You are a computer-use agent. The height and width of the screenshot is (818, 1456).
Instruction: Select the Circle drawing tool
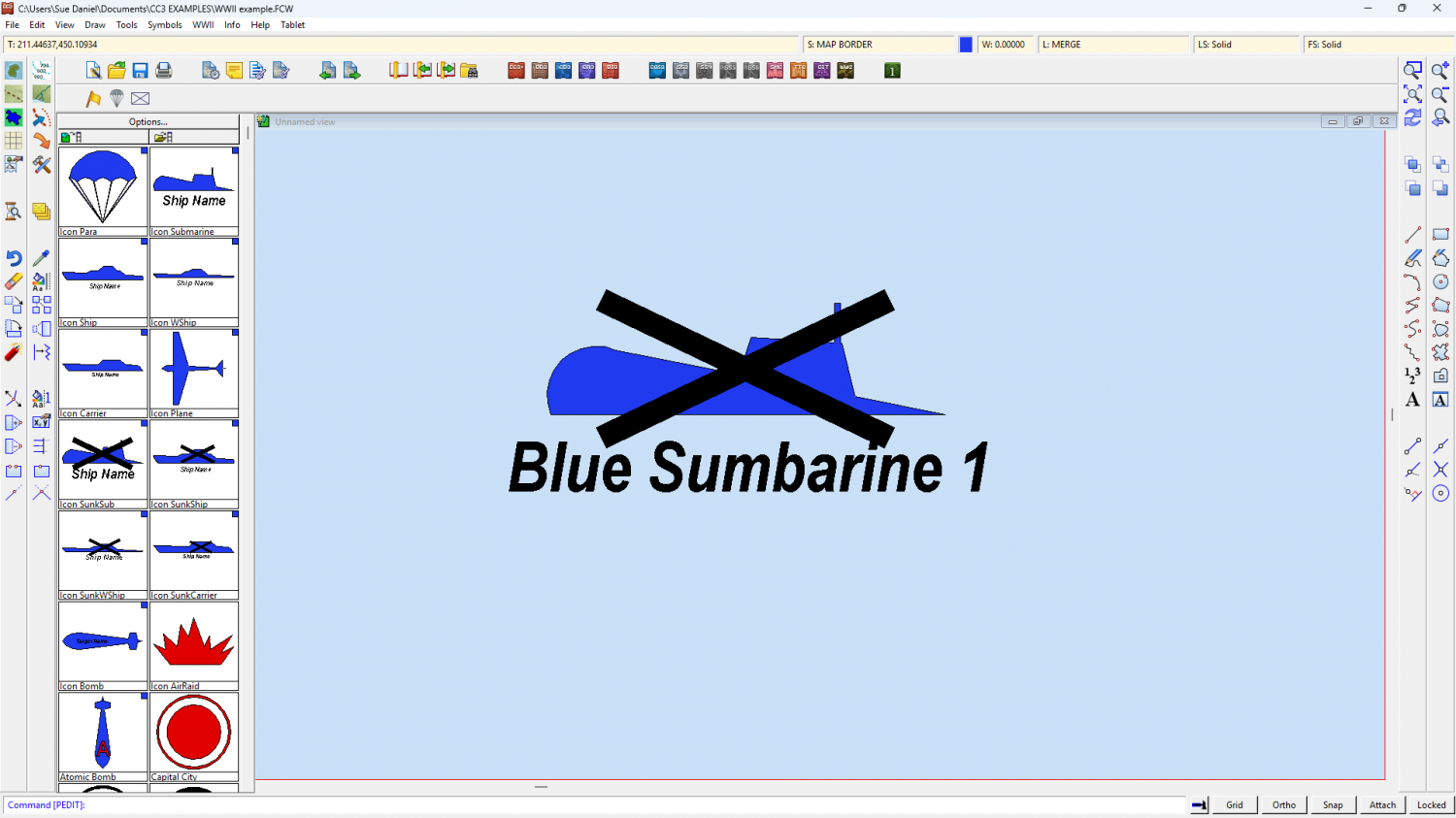pyautogui.click(x=1440, y=281)
